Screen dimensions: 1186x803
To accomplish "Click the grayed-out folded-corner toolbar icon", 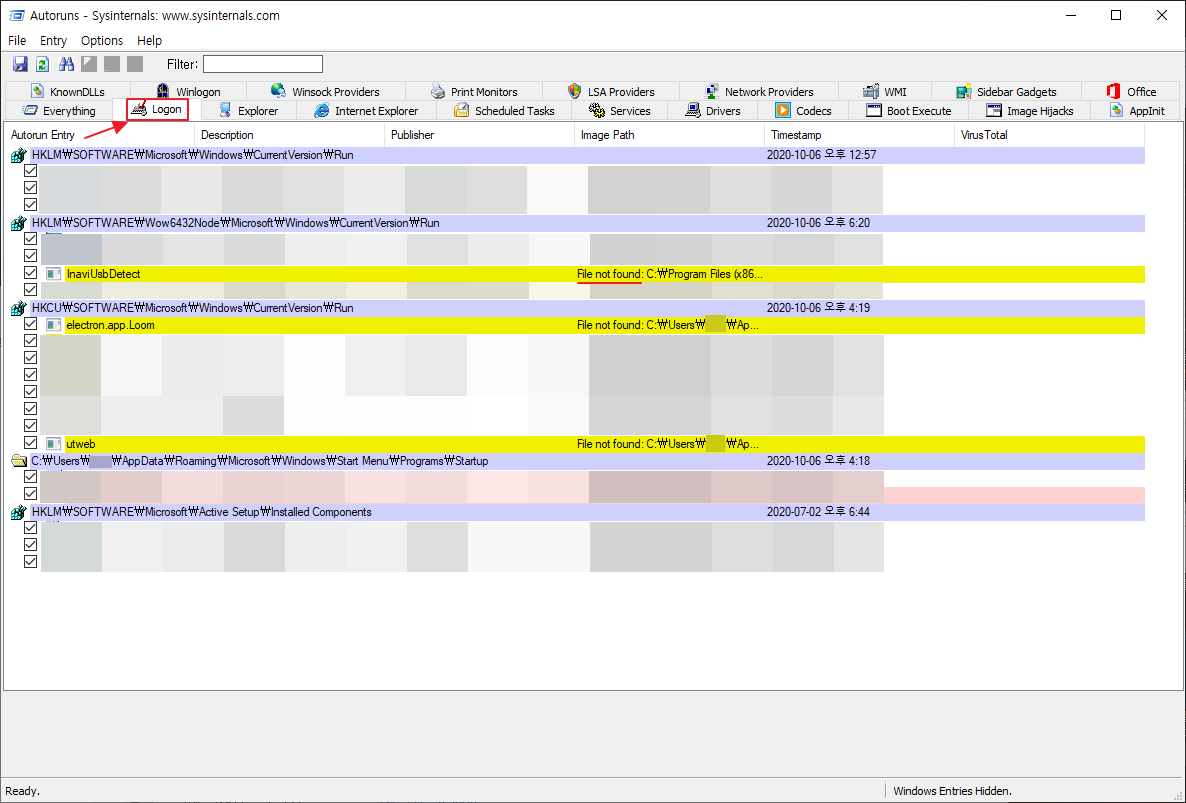I will [89, 64].
